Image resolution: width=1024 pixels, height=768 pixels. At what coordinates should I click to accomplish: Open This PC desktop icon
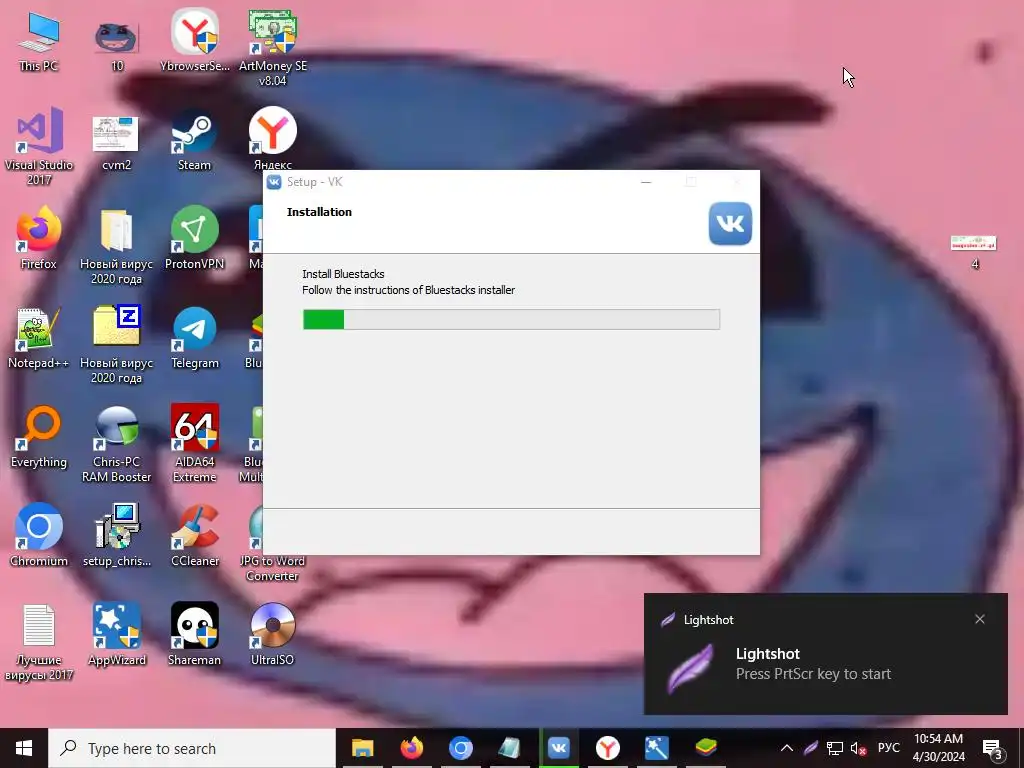coord(39,42)
